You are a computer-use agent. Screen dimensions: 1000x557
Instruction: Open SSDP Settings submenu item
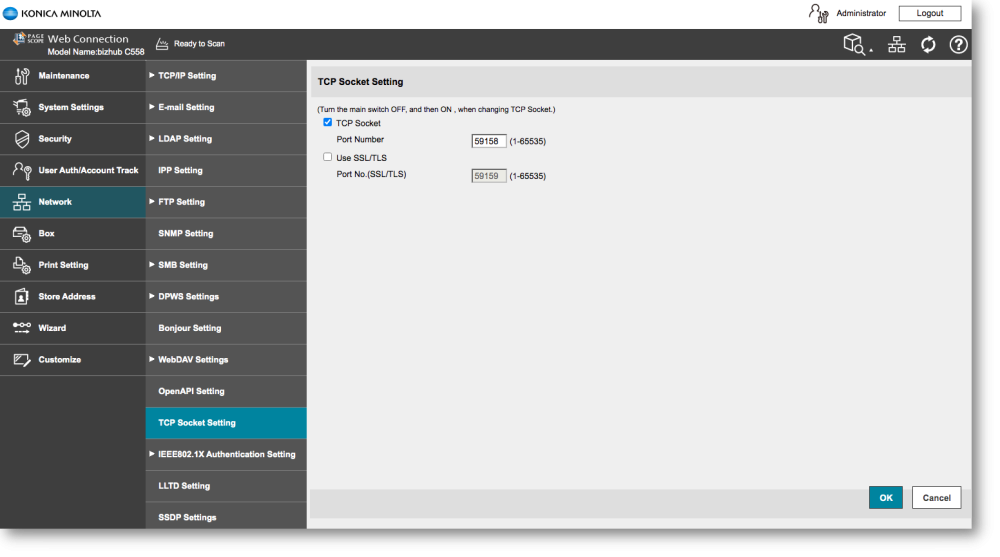point(226,516)
